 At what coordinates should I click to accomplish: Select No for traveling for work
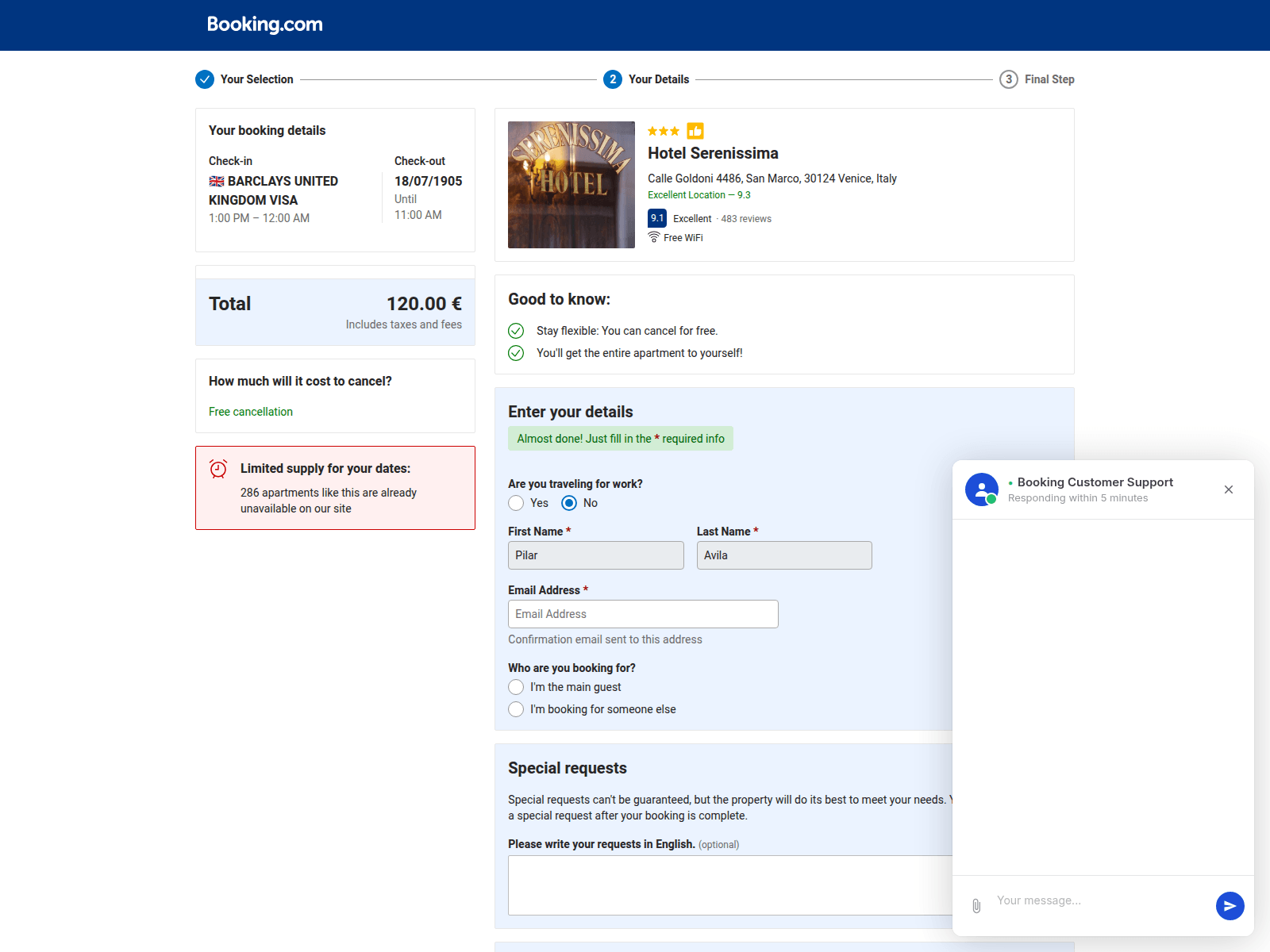(569, 503)
